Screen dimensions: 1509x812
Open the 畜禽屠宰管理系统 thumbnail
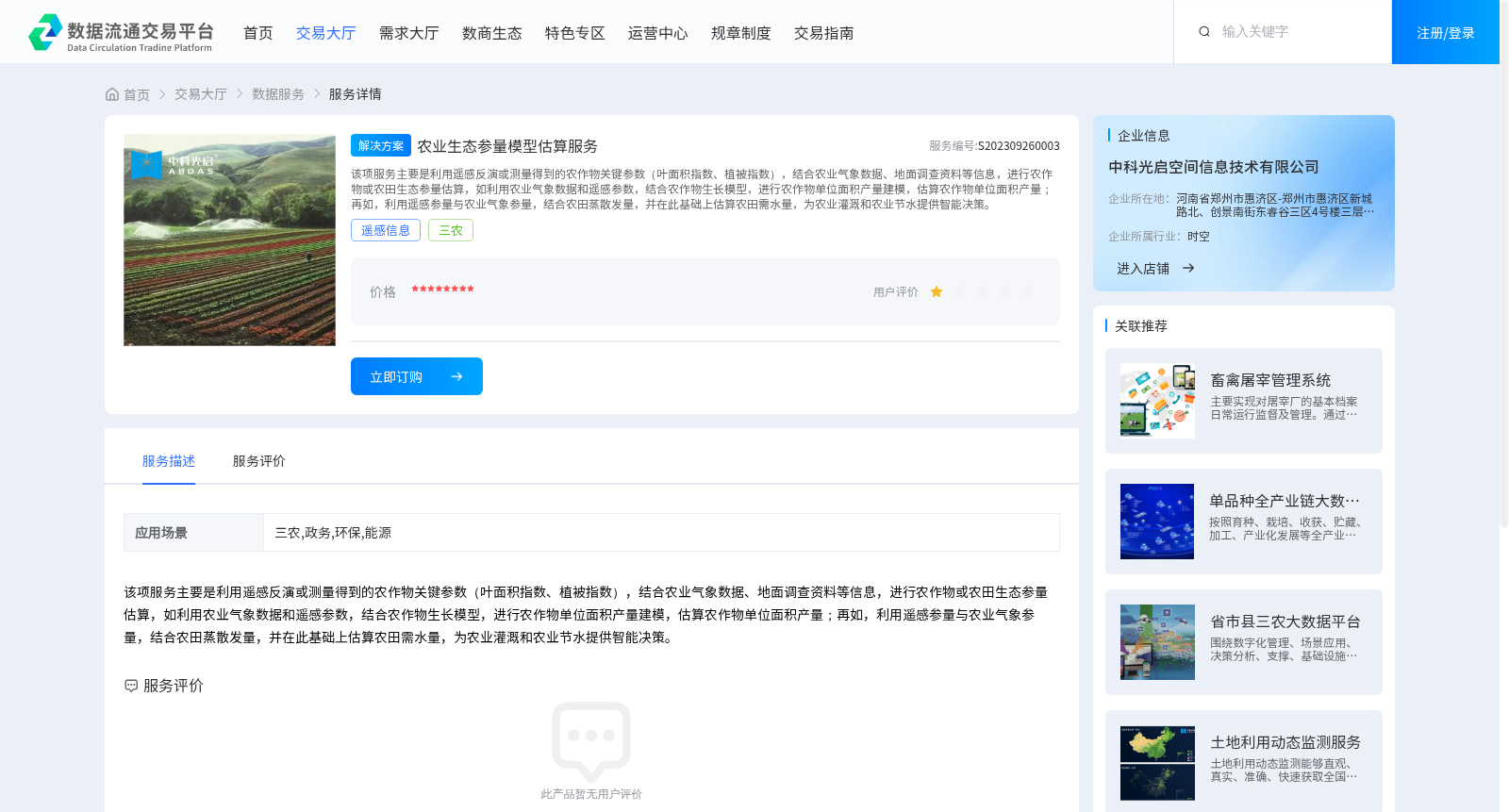(x=1157, y=401)
